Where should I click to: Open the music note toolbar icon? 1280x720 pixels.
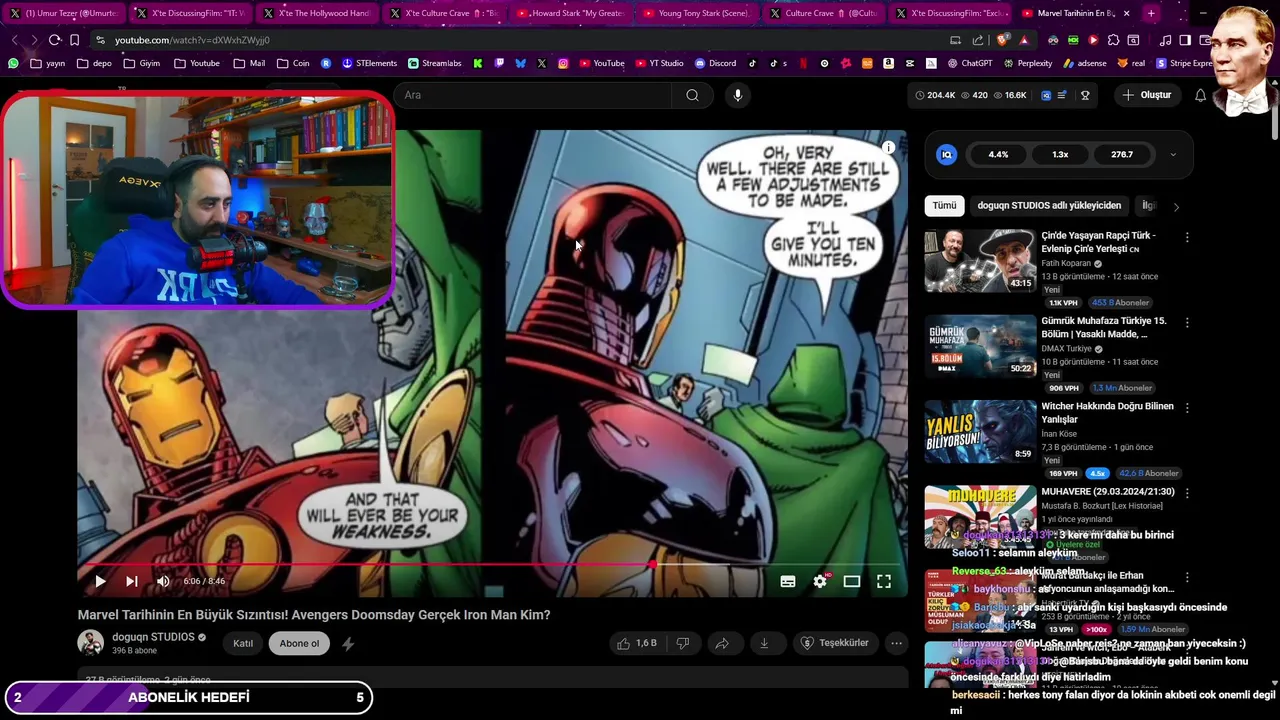pos(1165,40)
